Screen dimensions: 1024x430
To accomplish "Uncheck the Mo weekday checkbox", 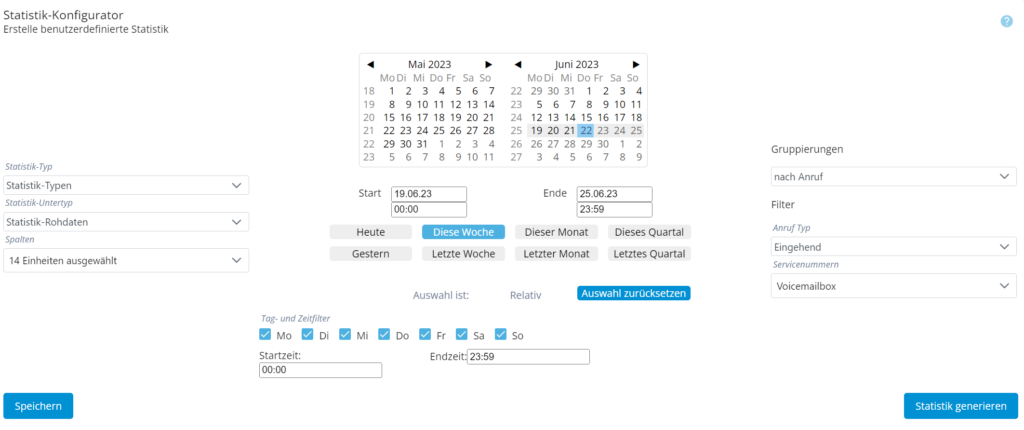I will [x=265, y=335].
